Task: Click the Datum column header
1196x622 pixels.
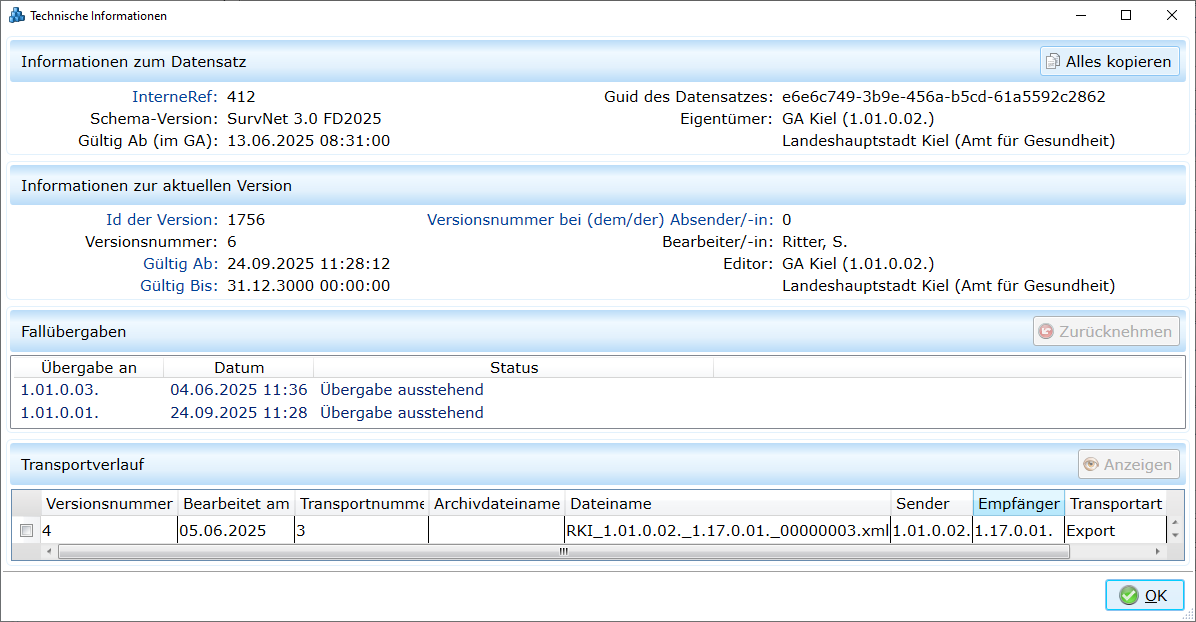Action: 239,368
